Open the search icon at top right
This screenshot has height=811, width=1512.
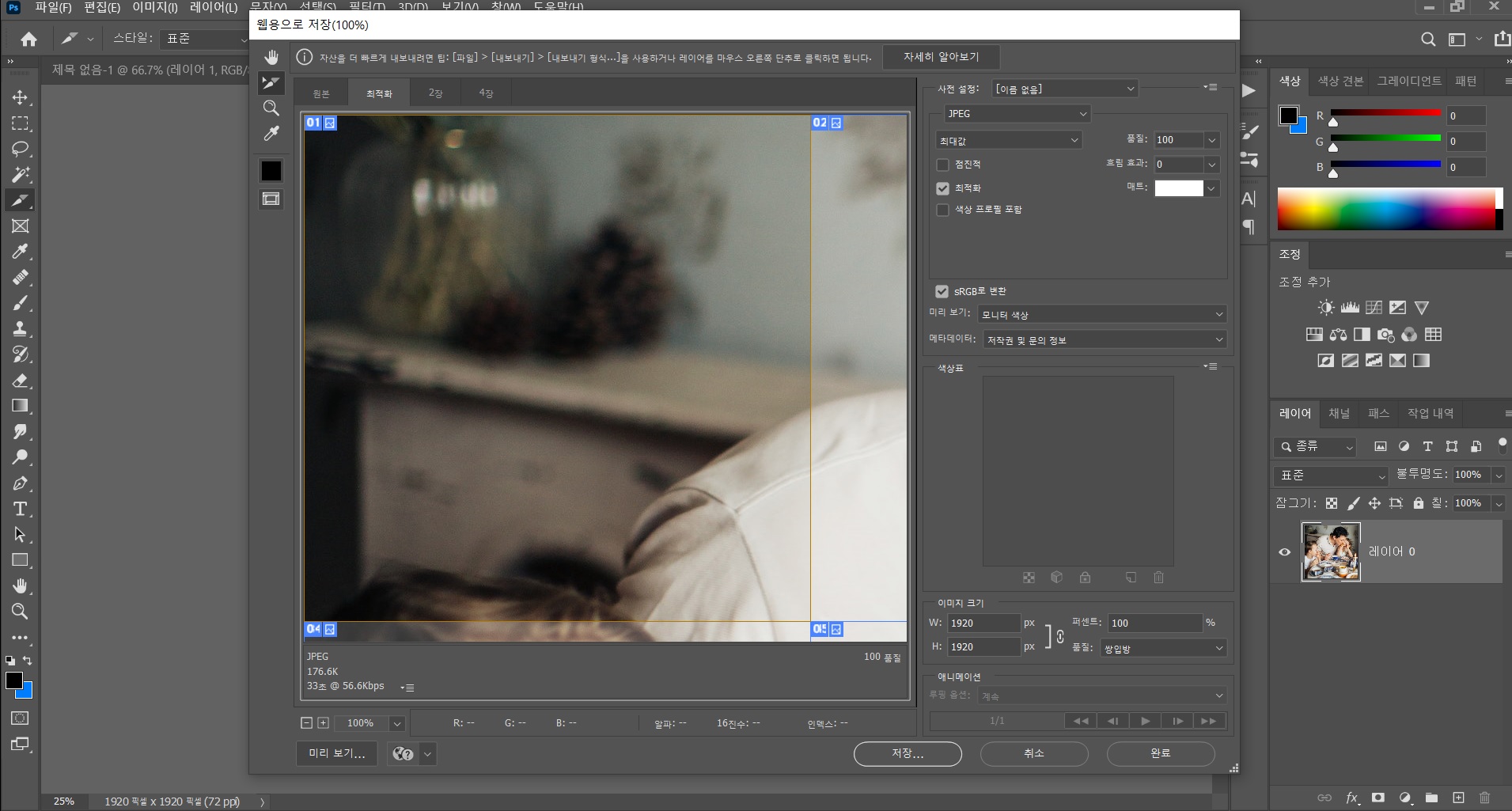[x=1428, y=39]
